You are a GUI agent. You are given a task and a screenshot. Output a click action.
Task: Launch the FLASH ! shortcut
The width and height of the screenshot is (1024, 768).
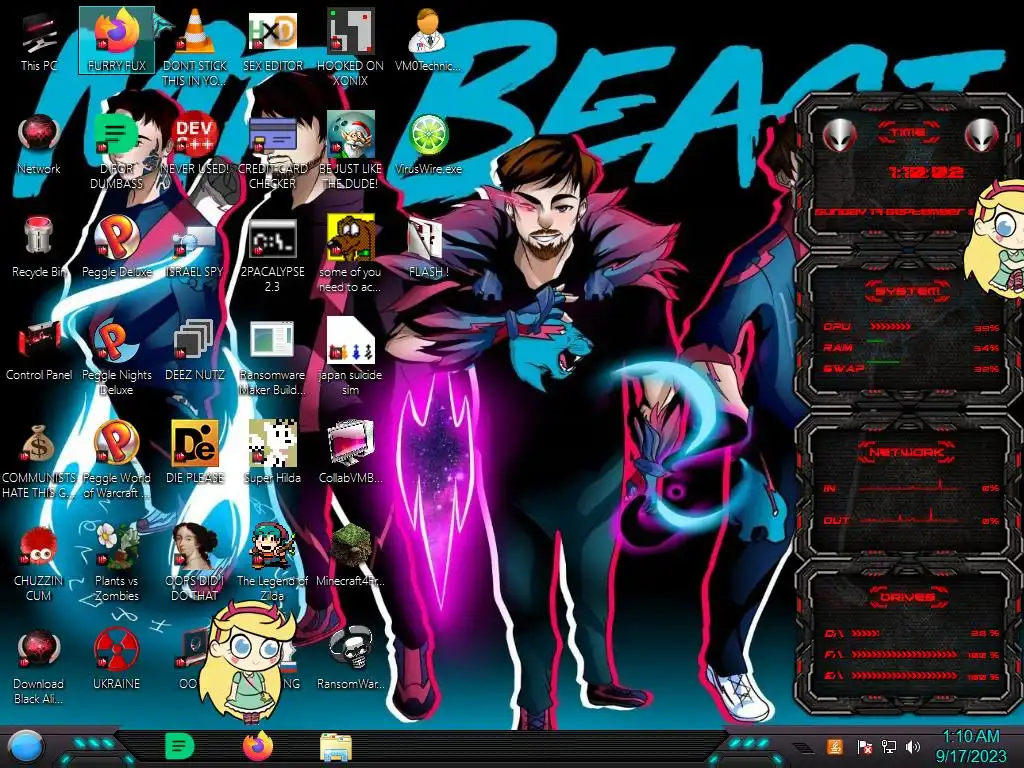tap(428, 248)
